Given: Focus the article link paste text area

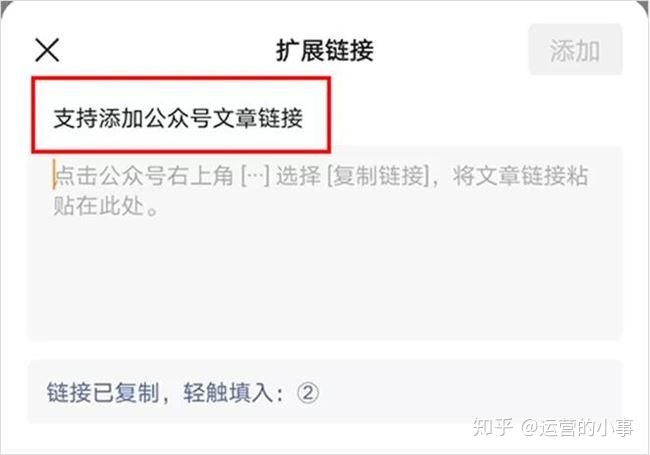Looking at the screenshot, I should [325, 244].
